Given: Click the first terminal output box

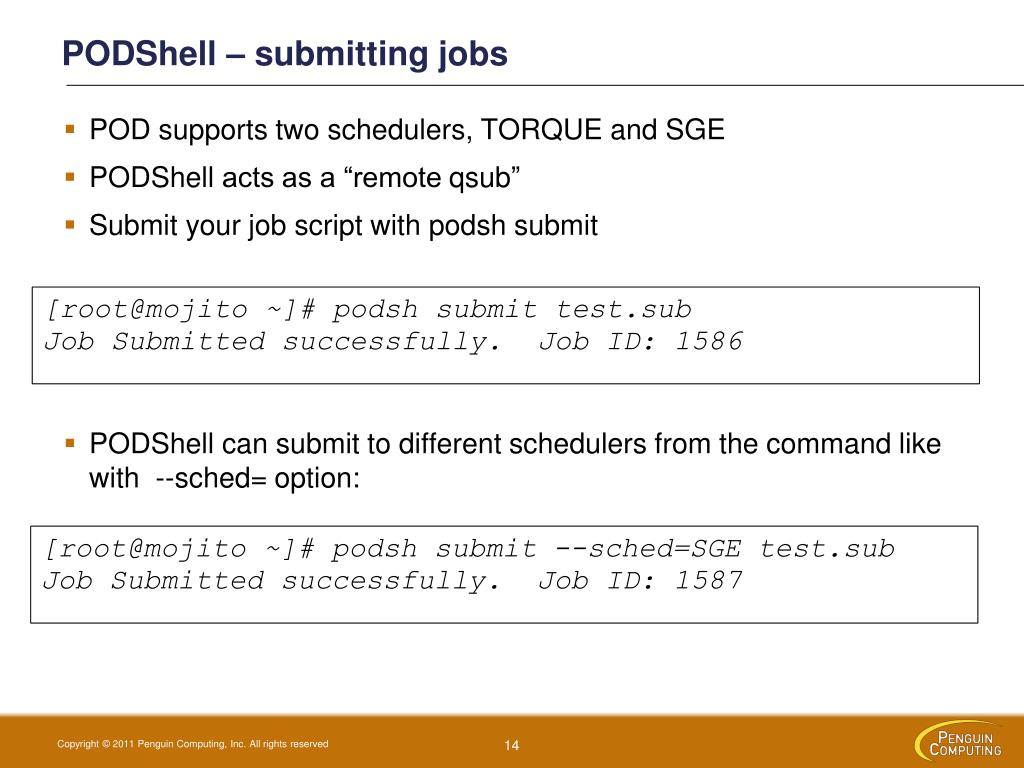Looking at the screenshot, I should 505,335.
